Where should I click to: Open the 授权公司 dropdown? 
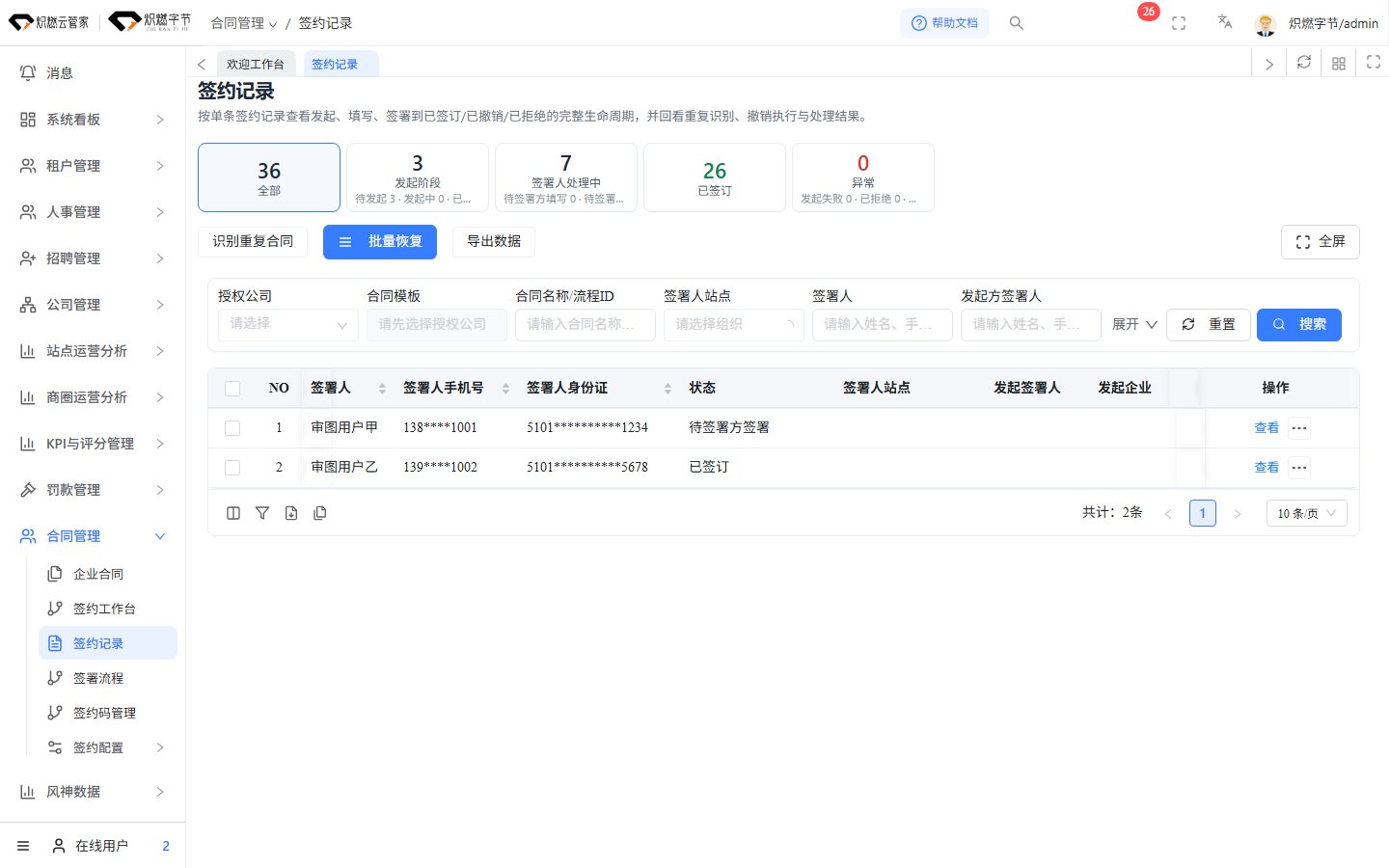click(288, 325)
